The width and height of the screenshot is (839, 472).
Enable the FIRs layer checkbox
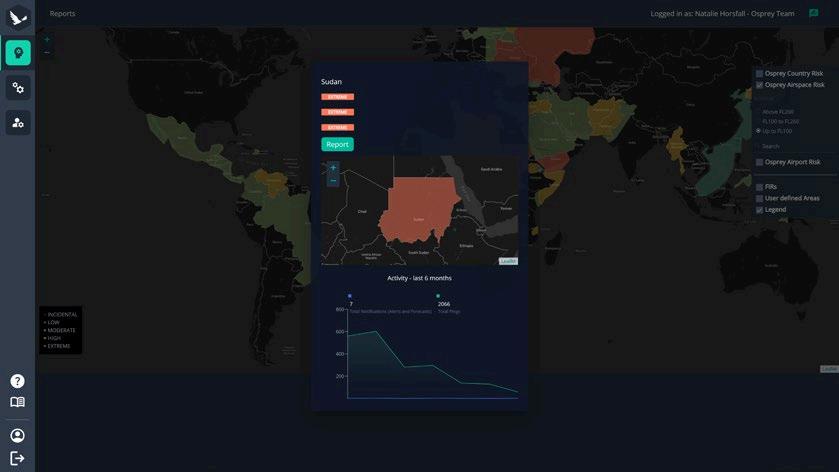[759, 187]
